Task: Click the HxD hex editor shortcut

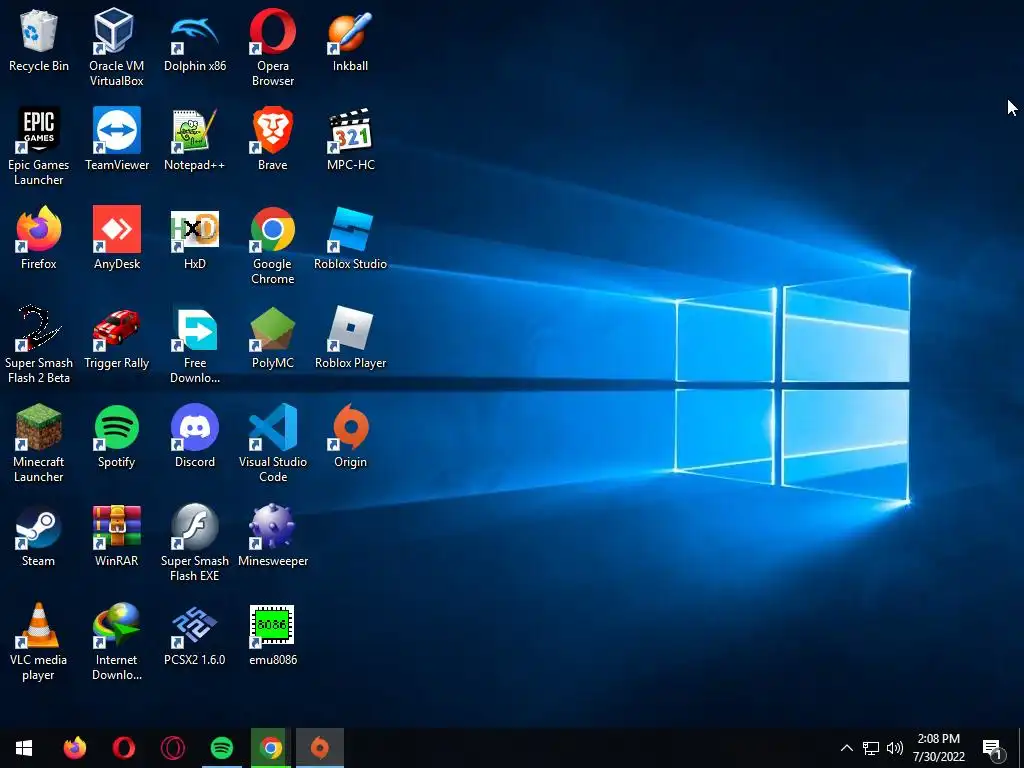Action: tap(195, 238)
